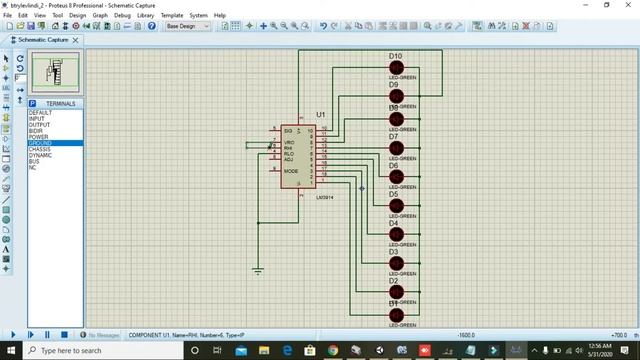Click the Rotate Clockwise icon

click(x=20, y=59)
